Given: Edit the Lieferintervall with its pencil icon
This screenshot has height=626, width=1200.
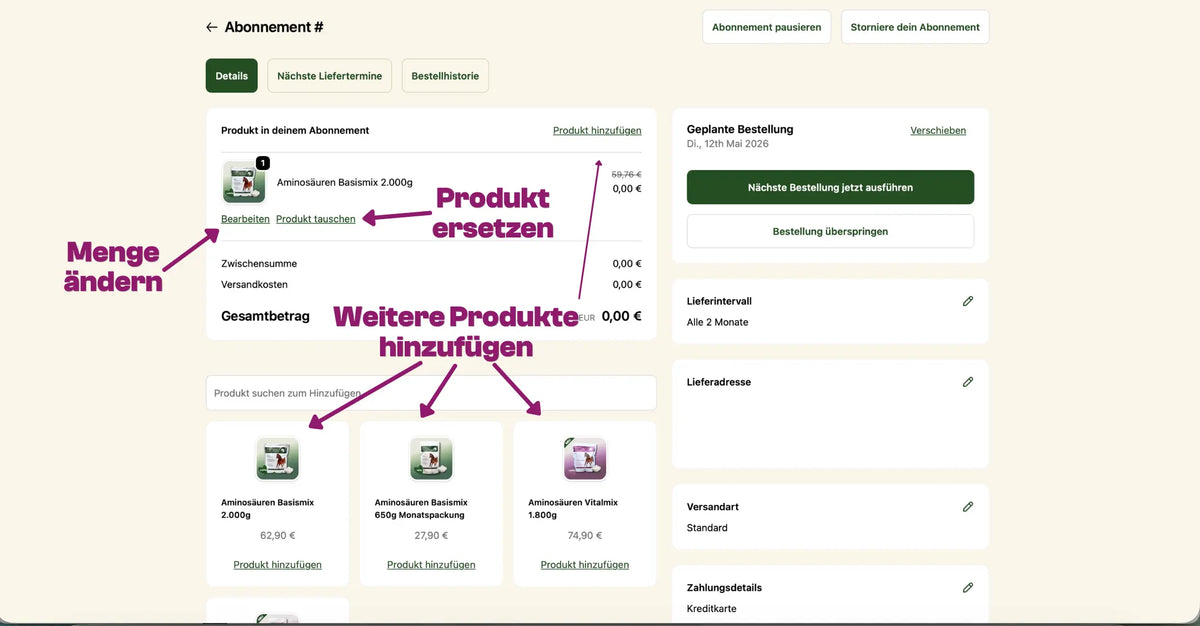Looking at the screenshot, I should coord(967,301).
